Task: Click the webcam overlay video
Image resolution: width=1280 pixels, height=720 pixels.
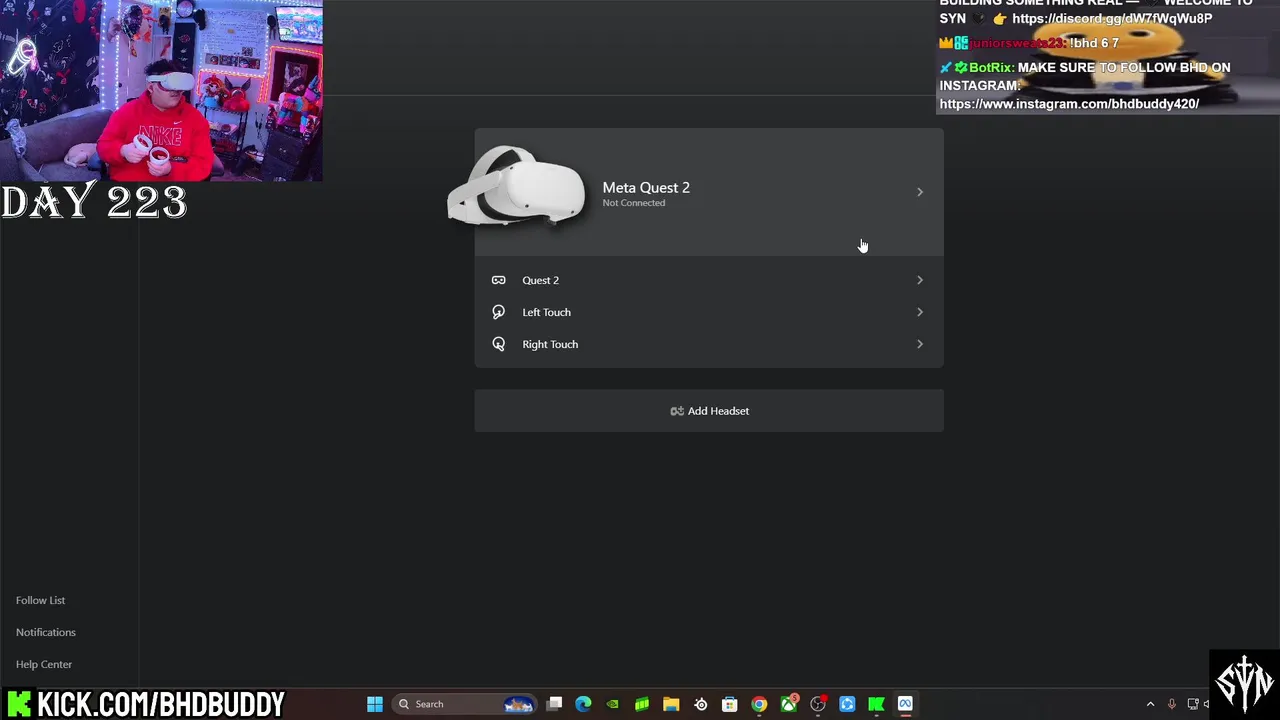Action: click(x=161, y=91)
